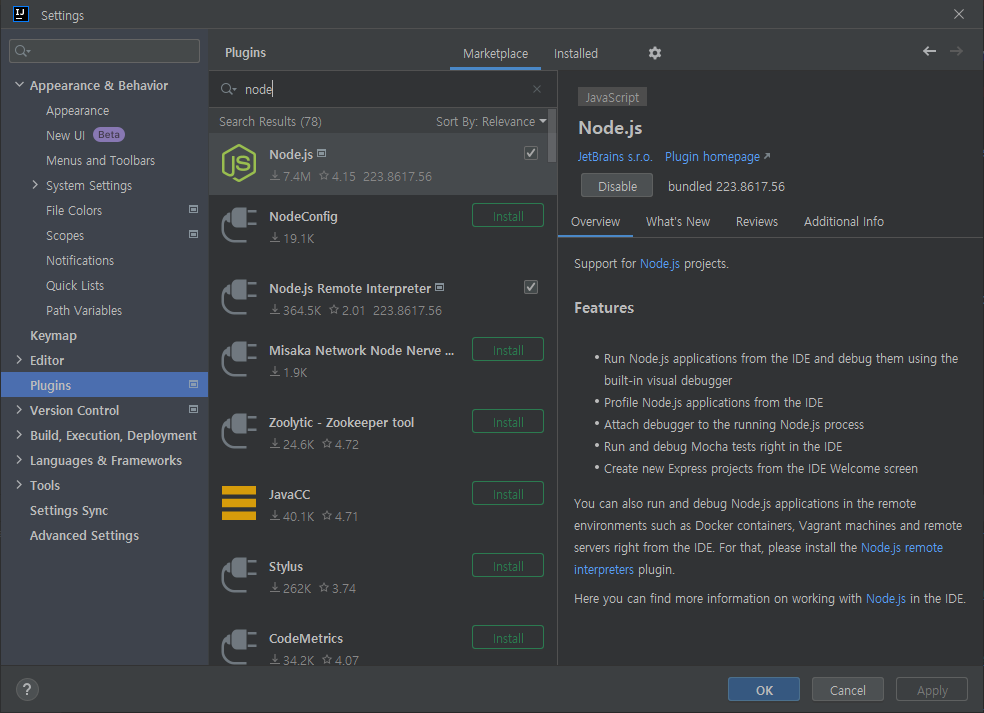Collapse Appearance & Behavior tree node

pyautogui.click(x=19, y=85)
